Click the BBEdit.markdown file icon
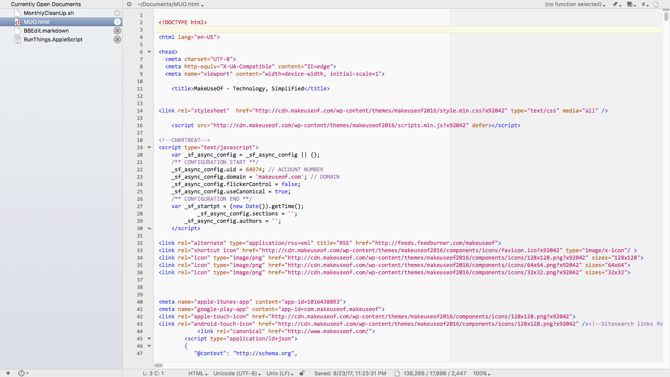The image size is (670, 377). click(18, 31)
